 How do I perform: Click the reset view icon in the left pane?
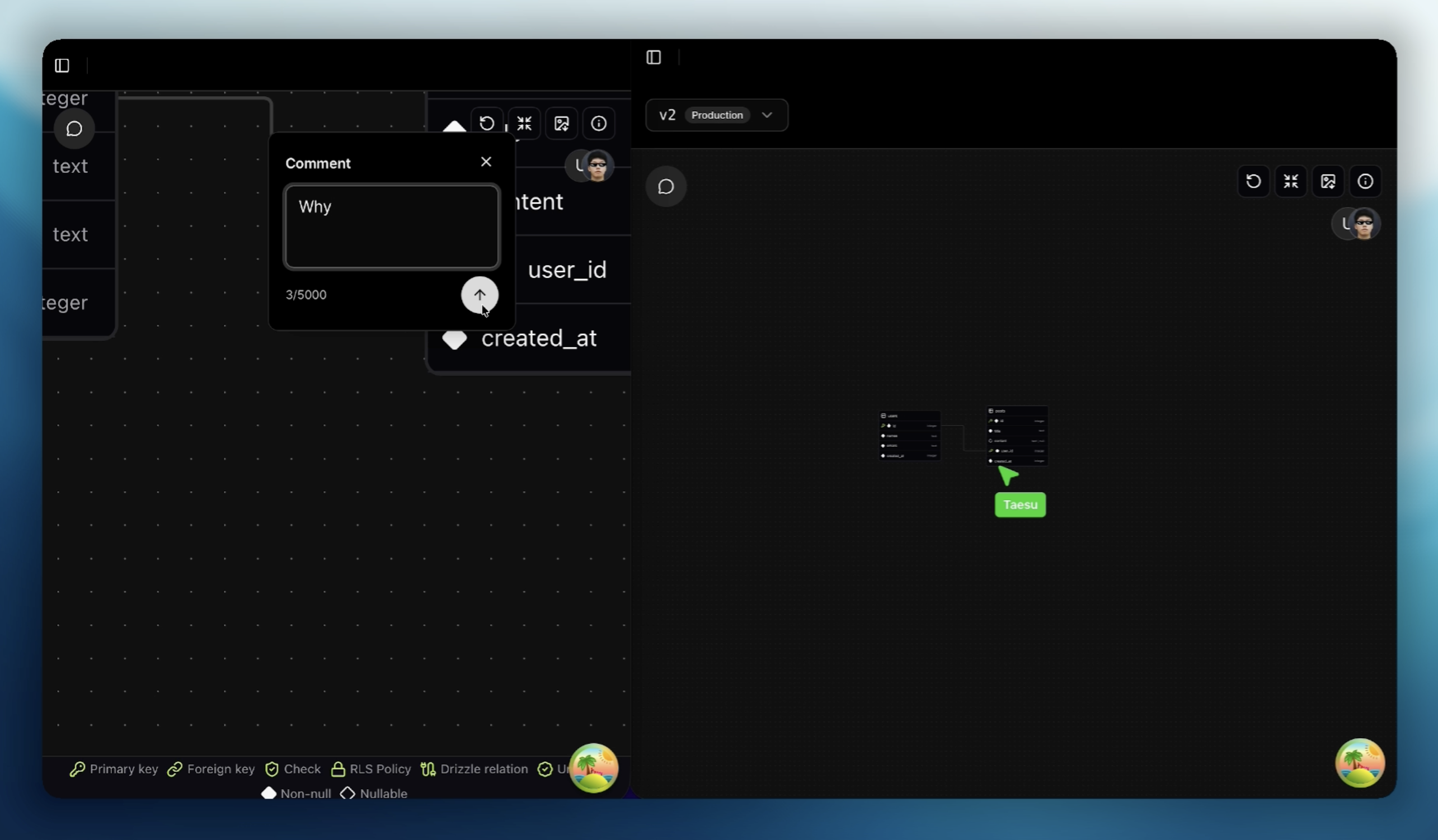tap(487, 123)
